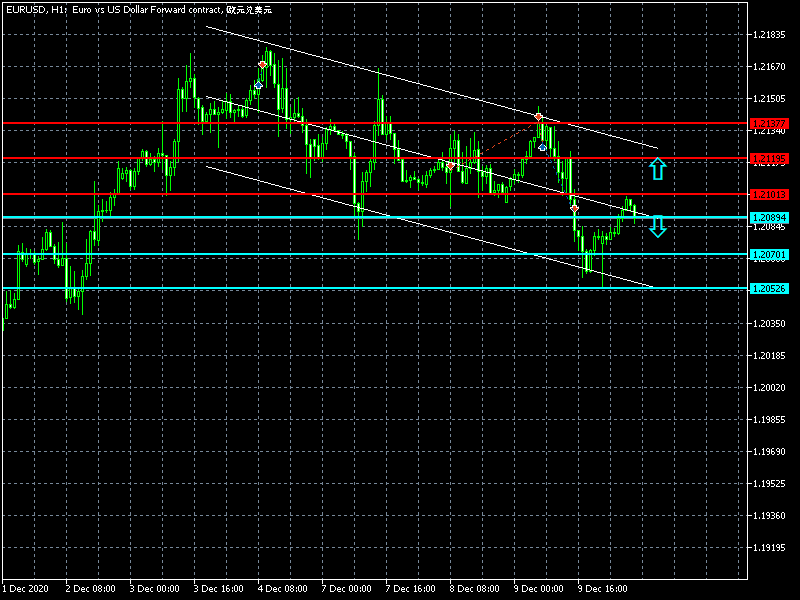
Task: Click the 1.19525 price axis value
Action: [769, 484]
